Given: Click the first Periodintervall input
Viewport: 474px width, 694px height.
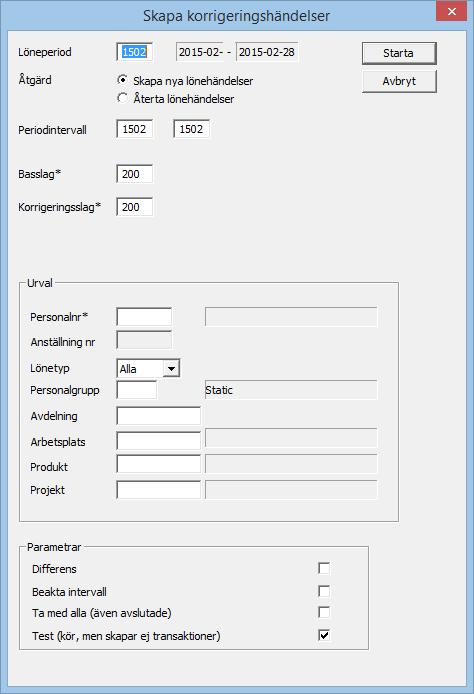Looking at the screenshot, I should pos(135,129).
